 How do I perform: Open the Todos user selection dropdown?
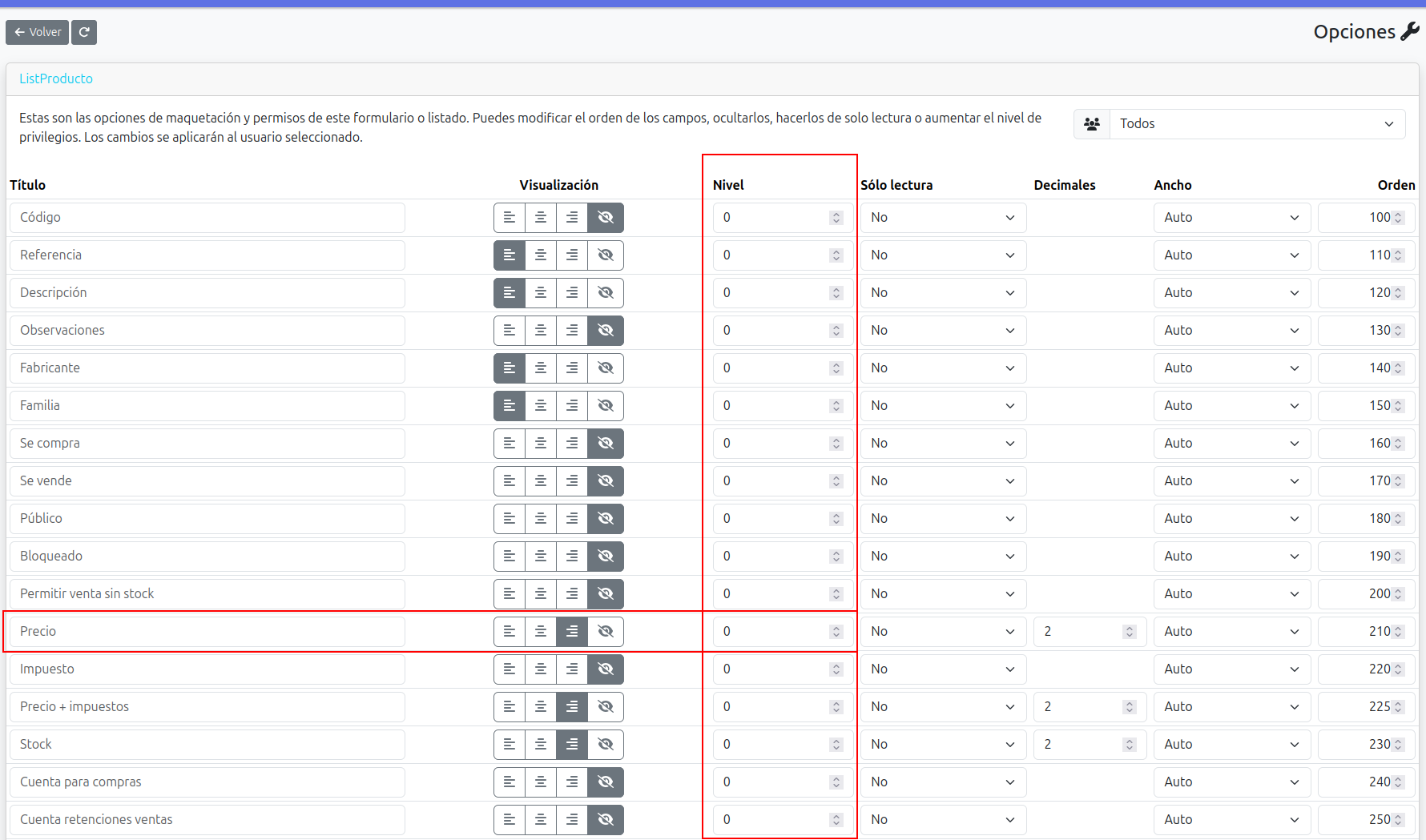point(1257,124)
